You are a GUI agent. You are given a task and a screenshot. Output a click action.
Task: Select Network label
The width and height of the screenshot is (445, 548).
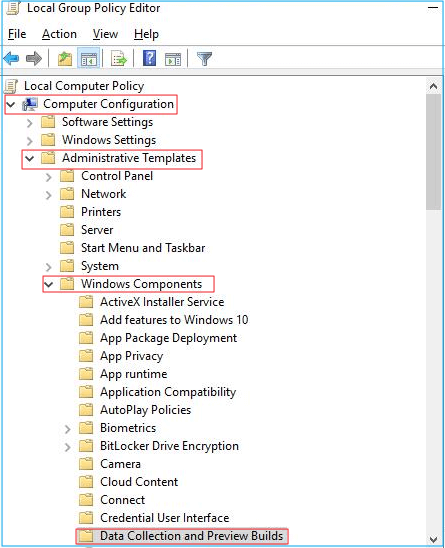(x=103, y=194)
